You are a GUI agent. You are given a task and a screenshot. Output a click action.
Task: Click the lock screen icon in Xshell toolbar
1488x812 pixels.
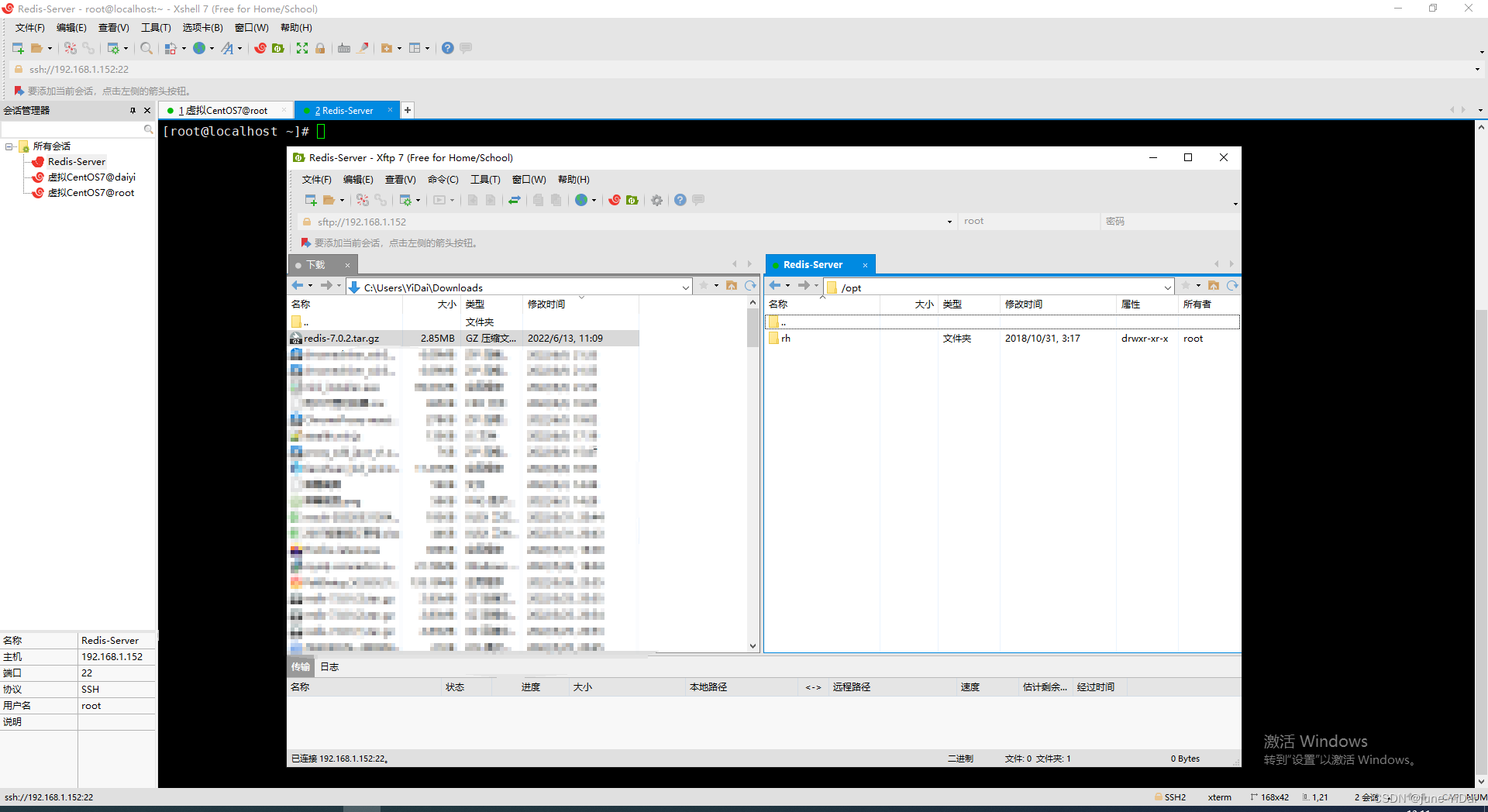[x=320, y=48]
